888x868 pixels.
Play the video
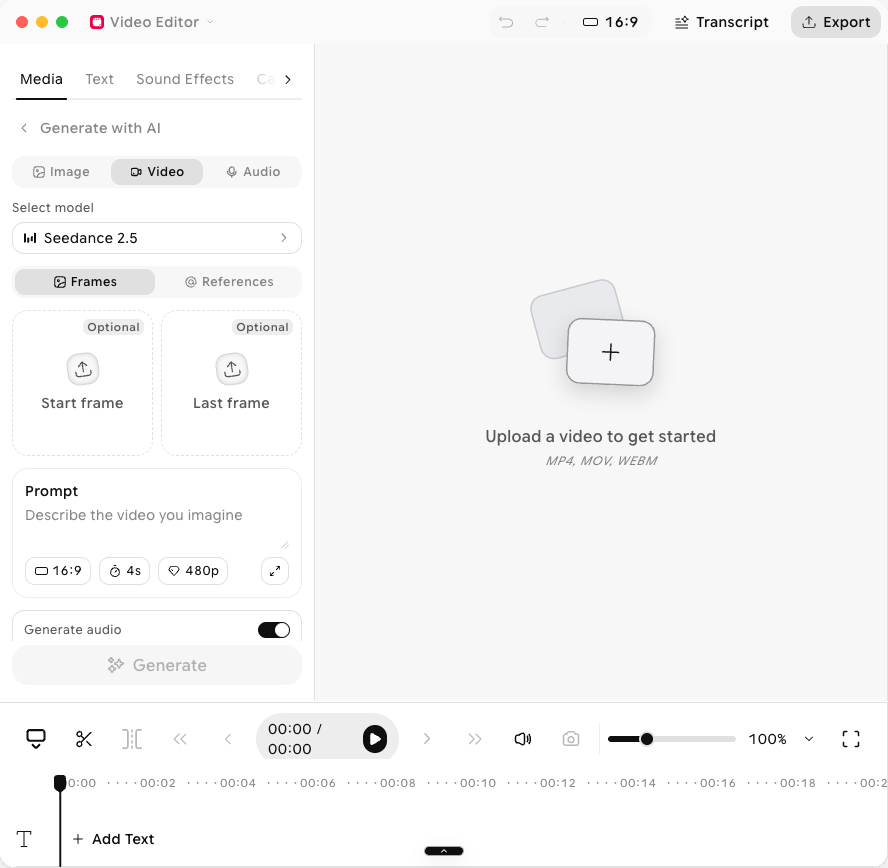pos(375,739)
